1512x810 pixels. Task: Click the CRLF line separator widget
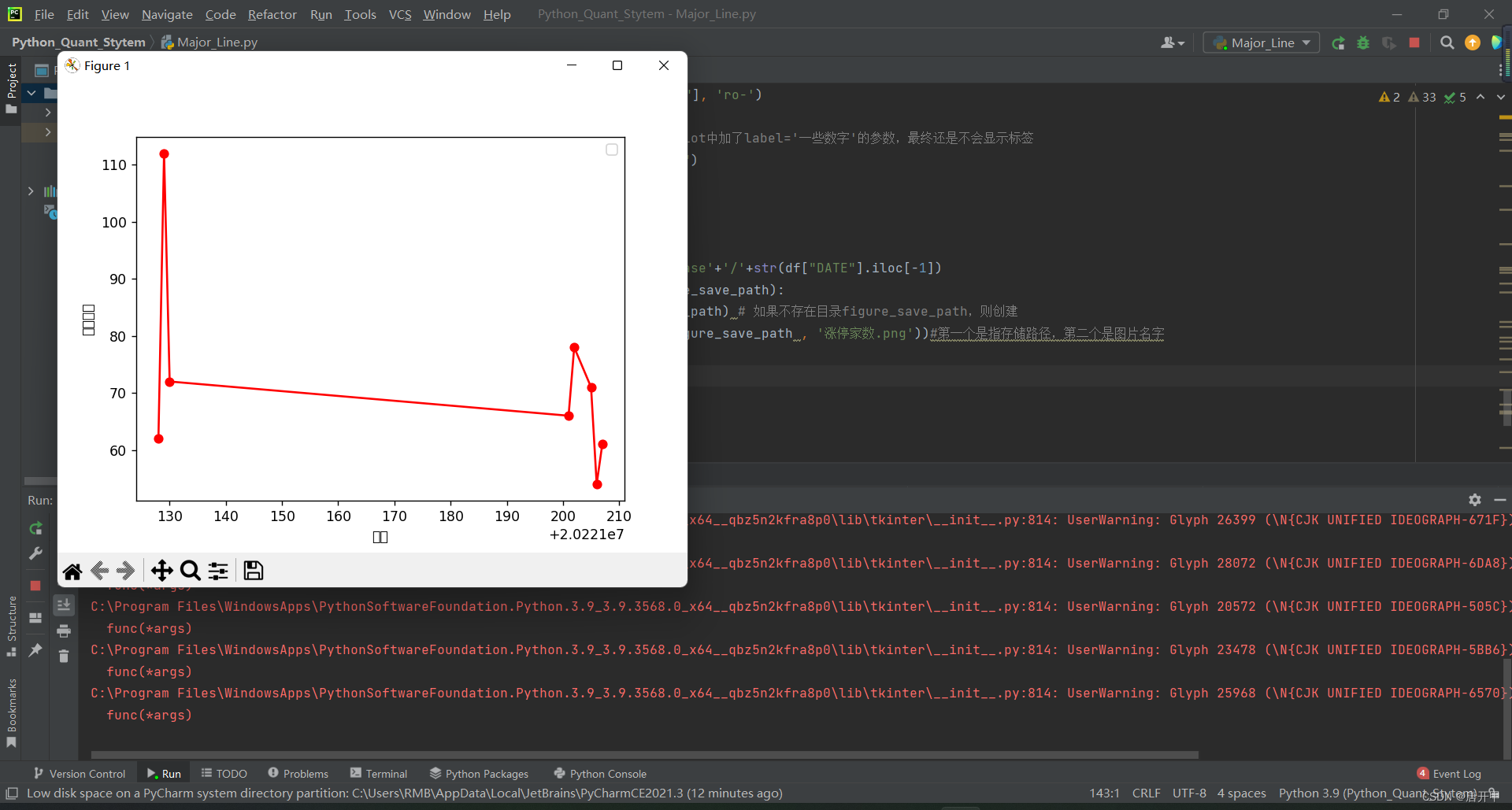tap(1146, 793)
